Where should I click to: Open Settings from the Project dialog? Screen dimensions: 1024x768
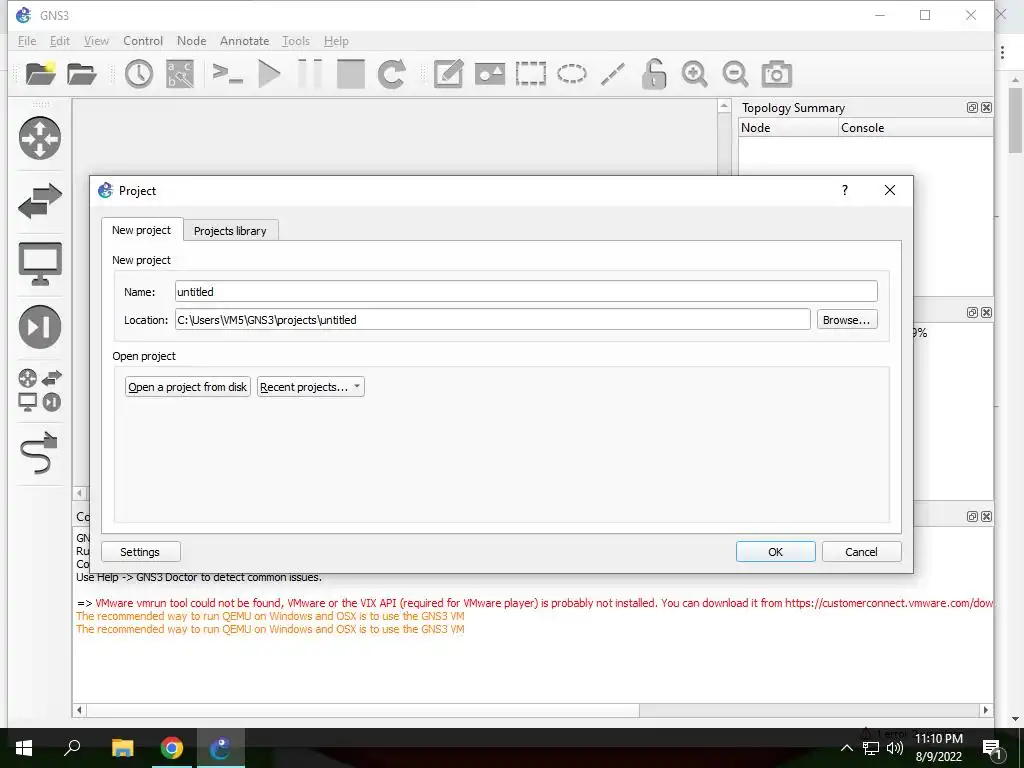[140, 552]
